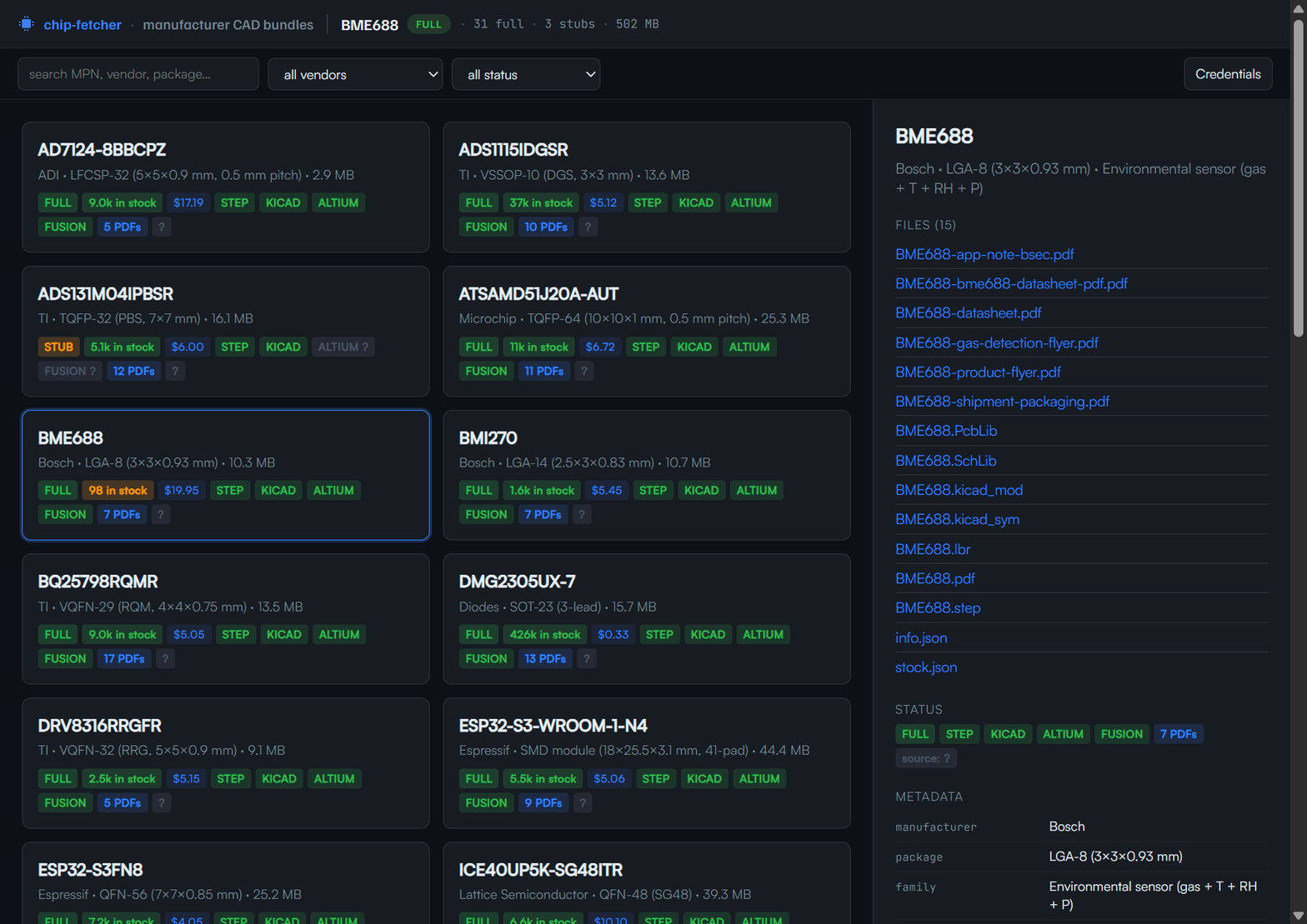The height and width of the screenshot is (924, 1307).
Task: Open info.json file link
Action: pyautogui.click(x=921, y=638)
